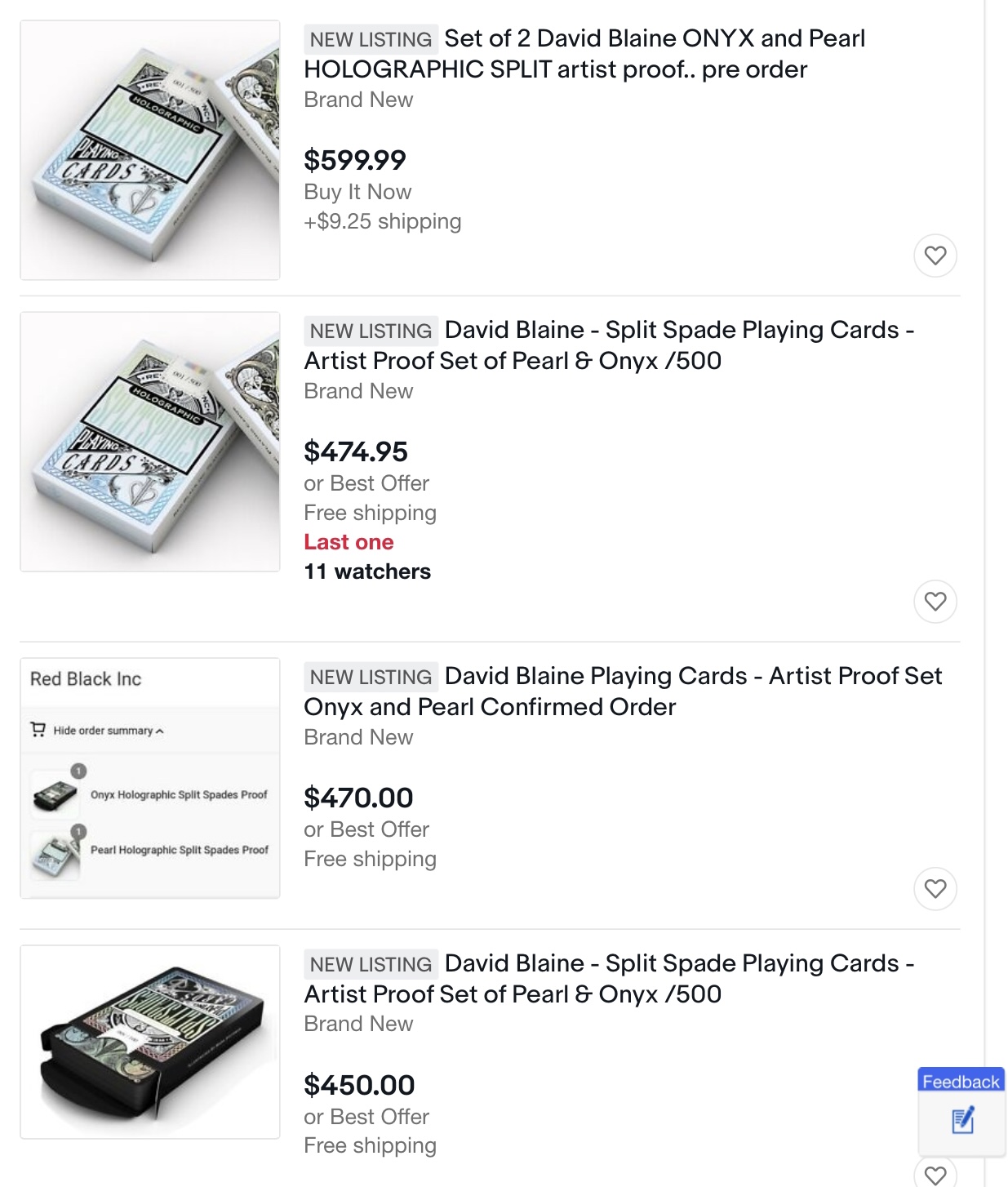The image size is (1008, 1187).
Task: Click the $470.00 price
Action: pos(358,798)
